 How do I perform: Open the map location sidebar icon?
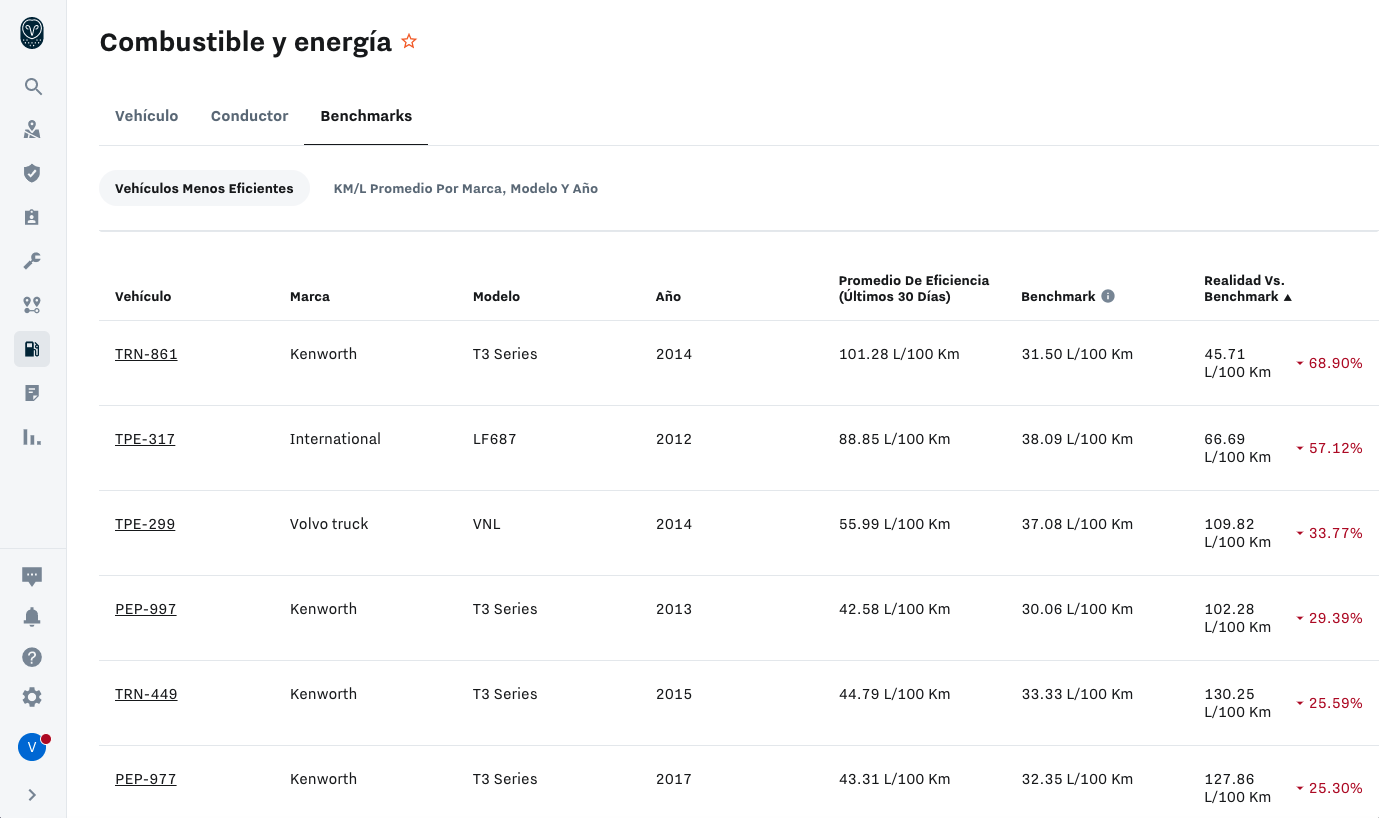click(32, 130)
